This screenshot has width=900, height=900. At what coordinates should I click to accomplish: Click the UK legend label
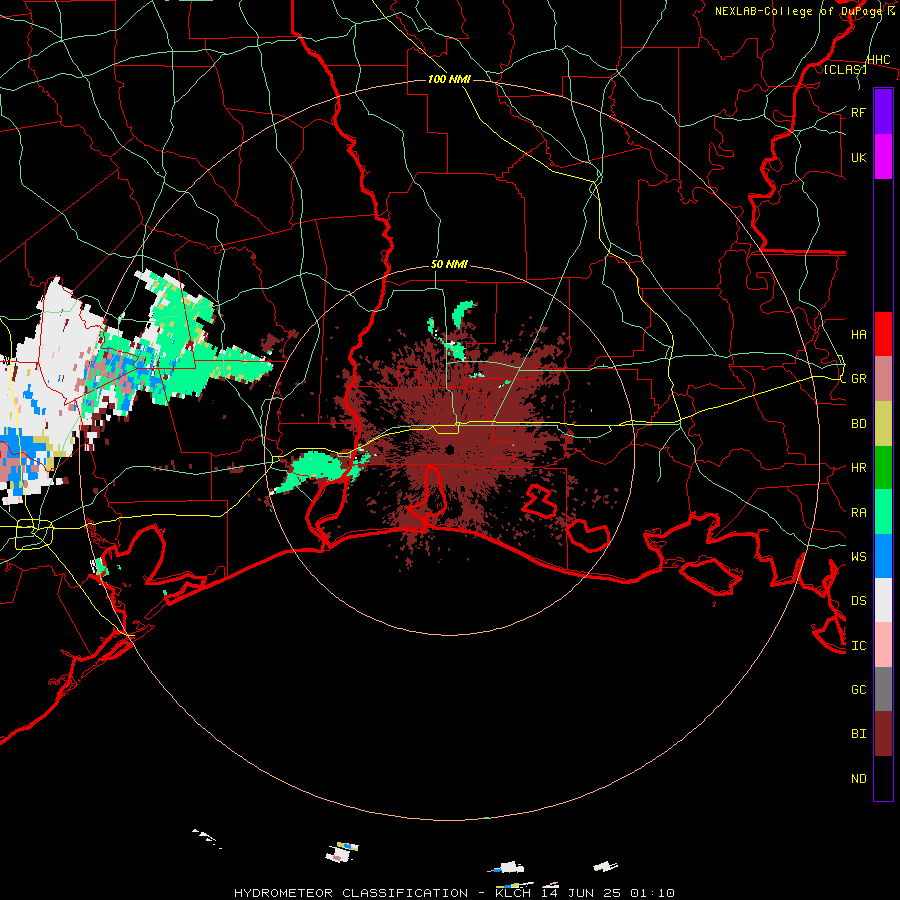pyautogui.click(x=859, y=157)
